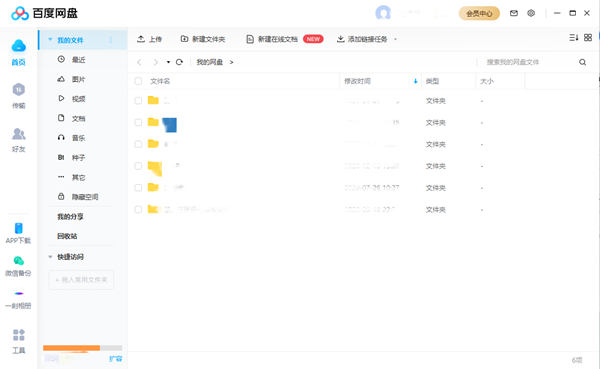
Task: Click the 上传 upload button
Action: point(150,39)
